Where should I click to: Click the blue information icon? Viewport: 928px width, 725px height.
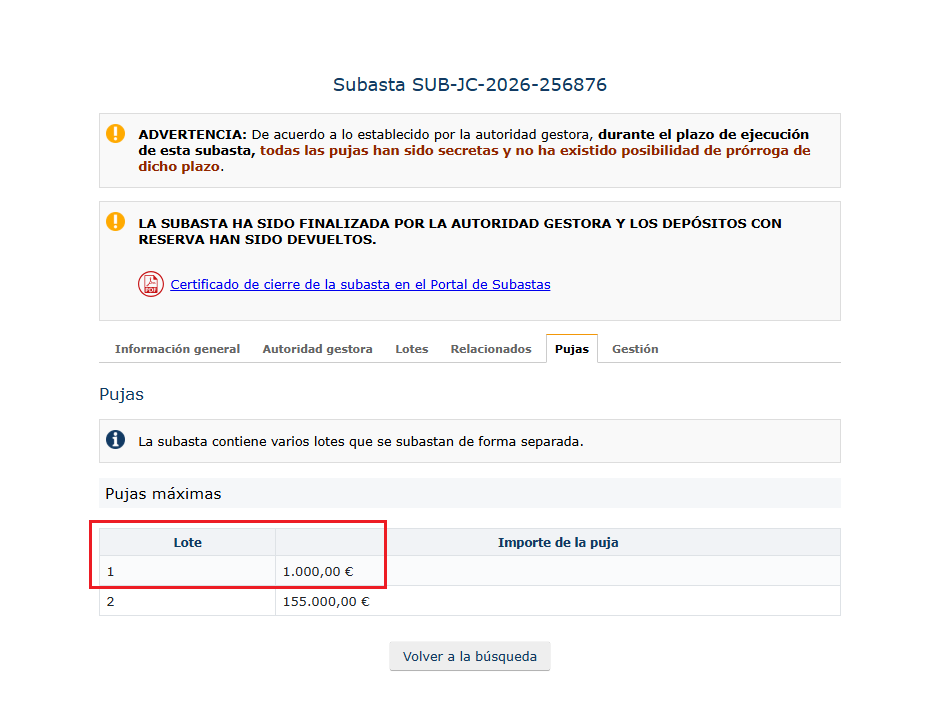(x=115, y=440)
